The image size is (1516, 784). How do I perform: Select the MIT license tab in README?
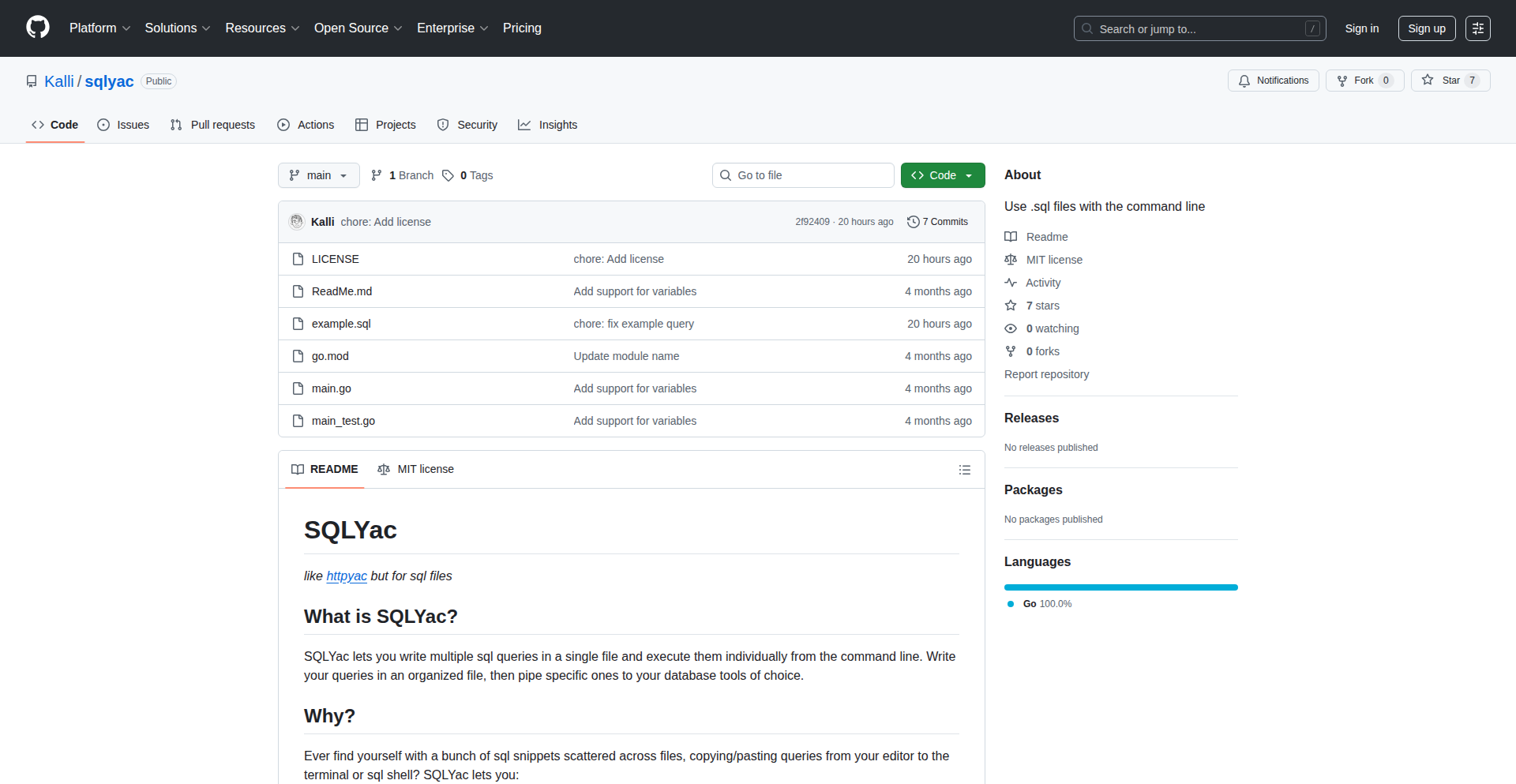coord(416,469)
